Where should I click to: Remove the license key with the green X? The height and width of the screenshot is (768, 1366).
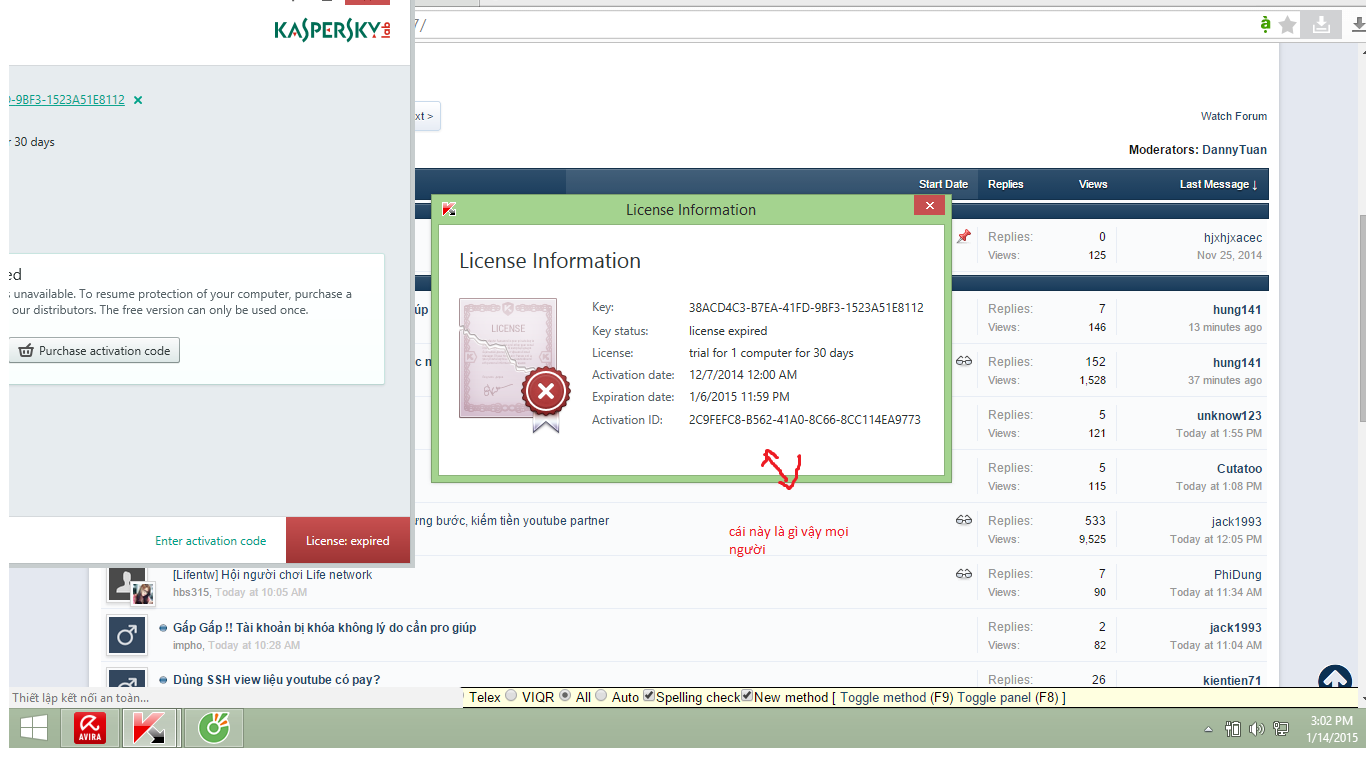tap(138, 100)
